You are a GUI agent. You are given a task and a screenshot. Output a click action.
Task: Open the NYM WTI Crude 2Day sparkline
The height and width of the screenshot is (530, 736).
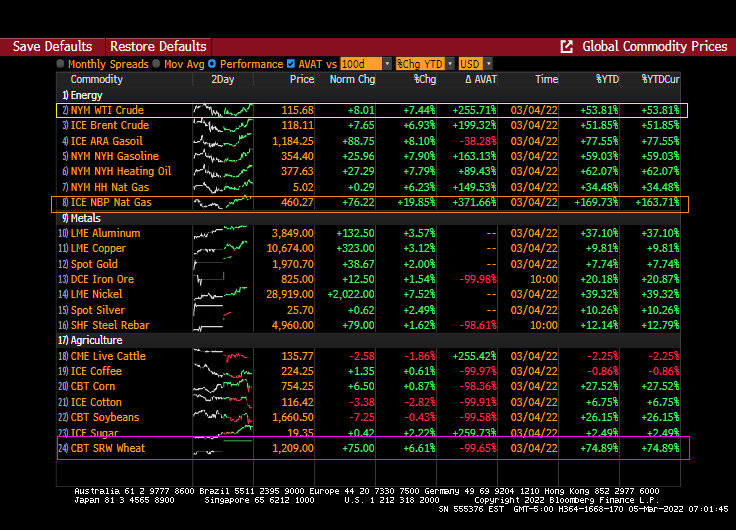tap(223, 110)
